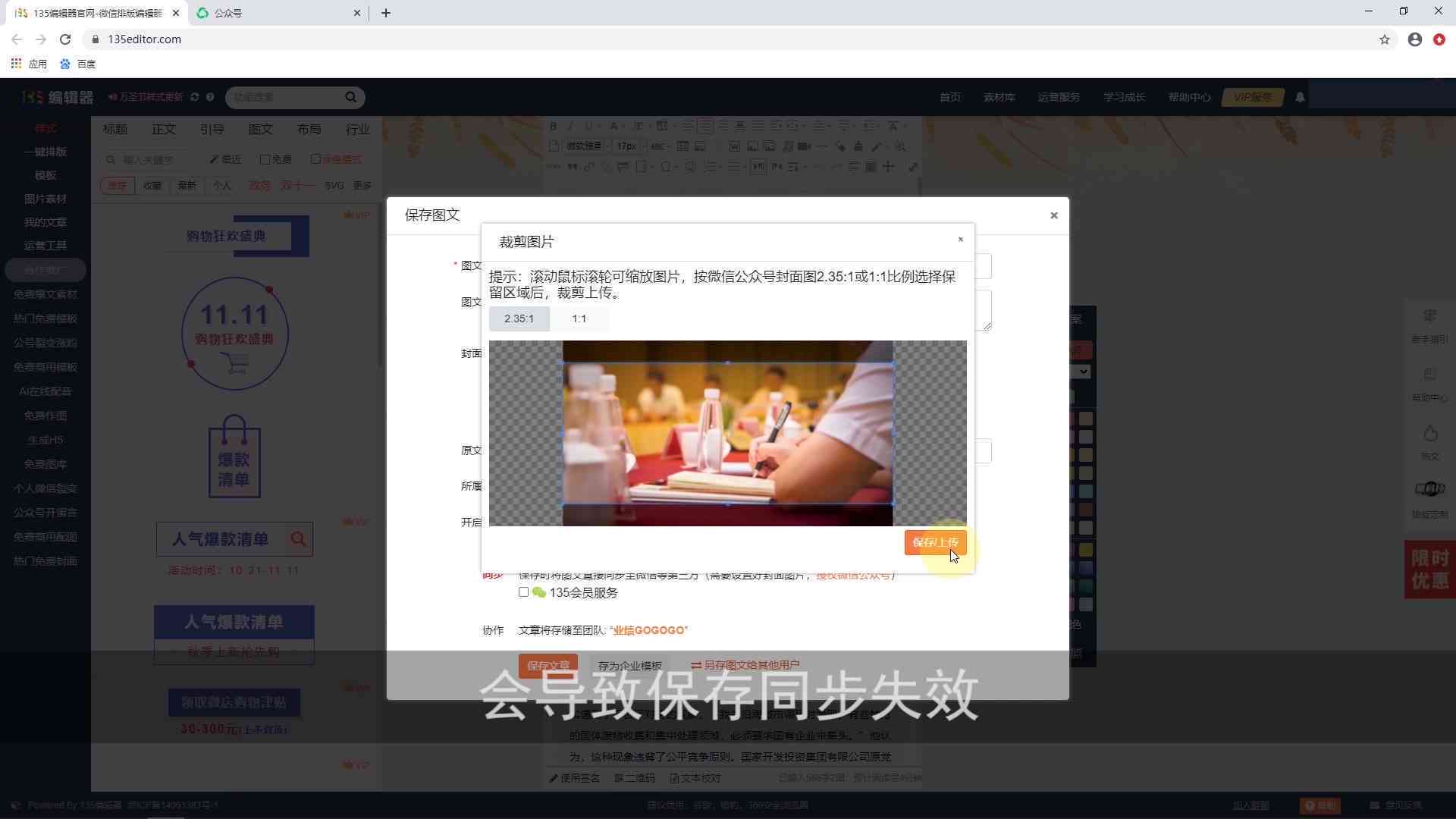Open the notification bell icon

click(x=1300, y=97)
